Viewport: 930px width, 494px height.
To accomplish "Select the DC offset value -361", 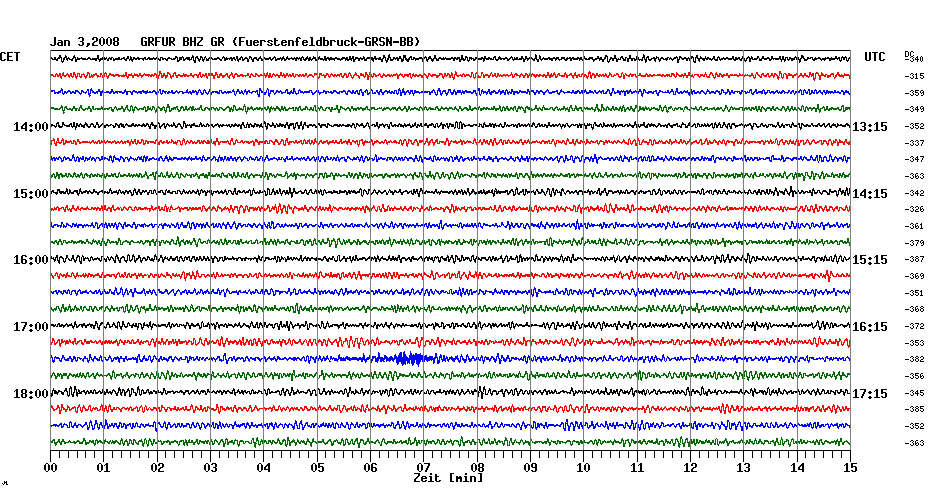I will pyautogui.click(x=914, y=226).
